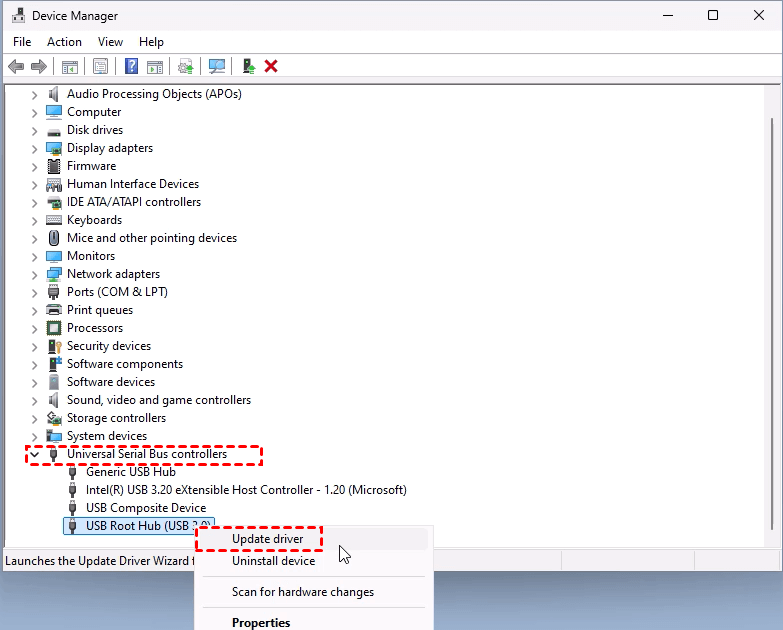783x630 pixels.
Task: Choose Properties from the context menu
Action: pyautogui.click(x=314, y=622)
